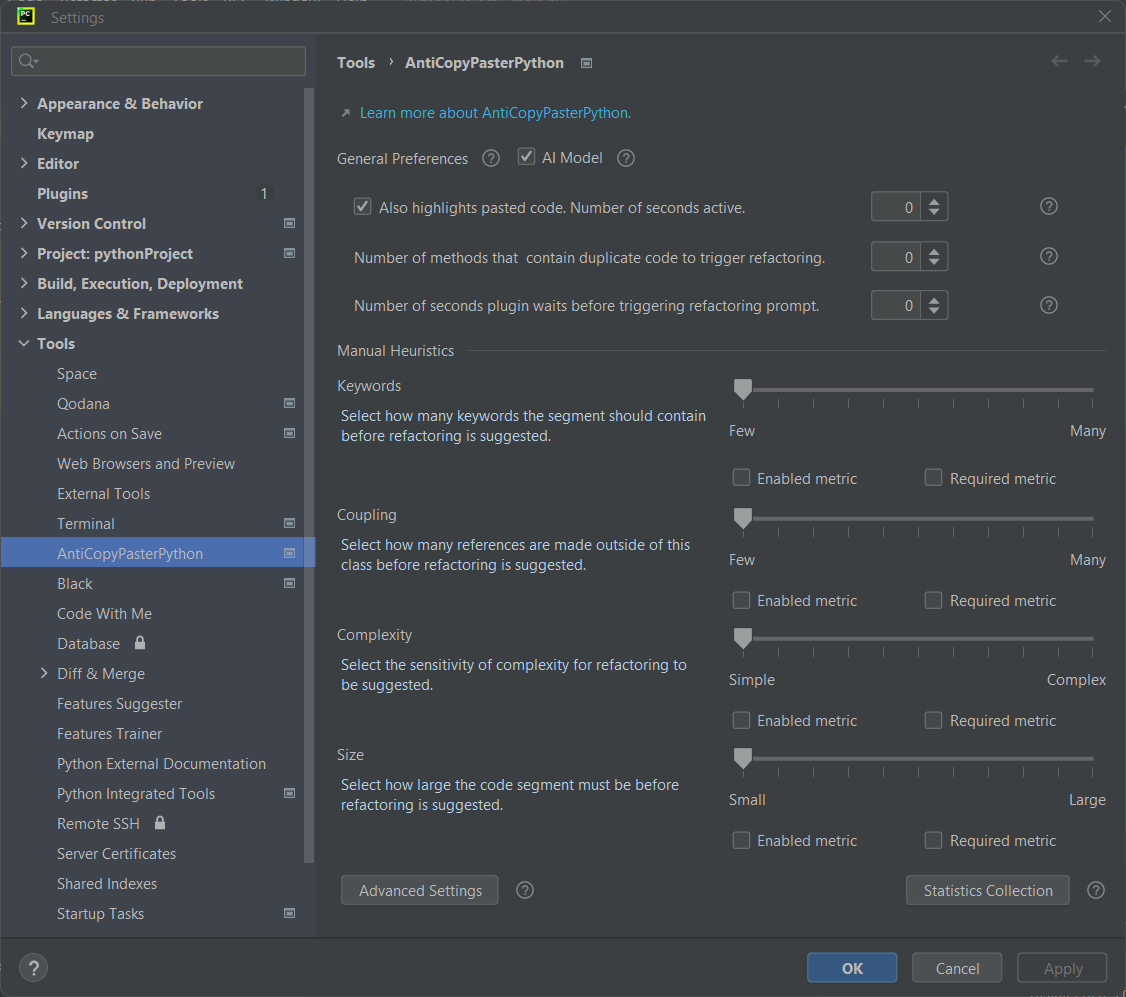1126x997 pixels.
Task: Enable metric for Complexity
Action: (x=741, y=720)
